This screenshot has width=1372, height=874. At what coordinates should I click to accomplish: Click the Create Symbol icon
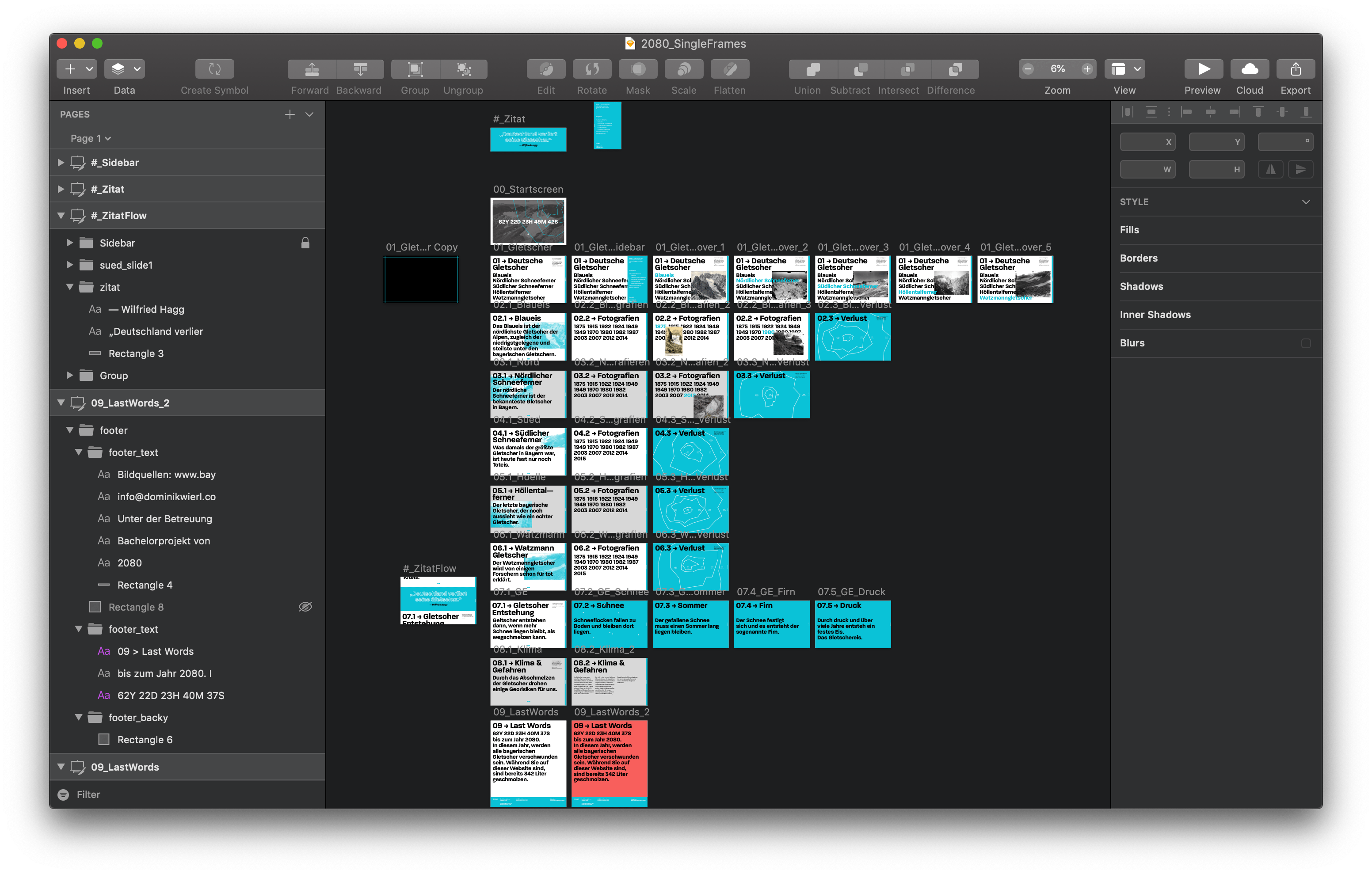point(214,69)
